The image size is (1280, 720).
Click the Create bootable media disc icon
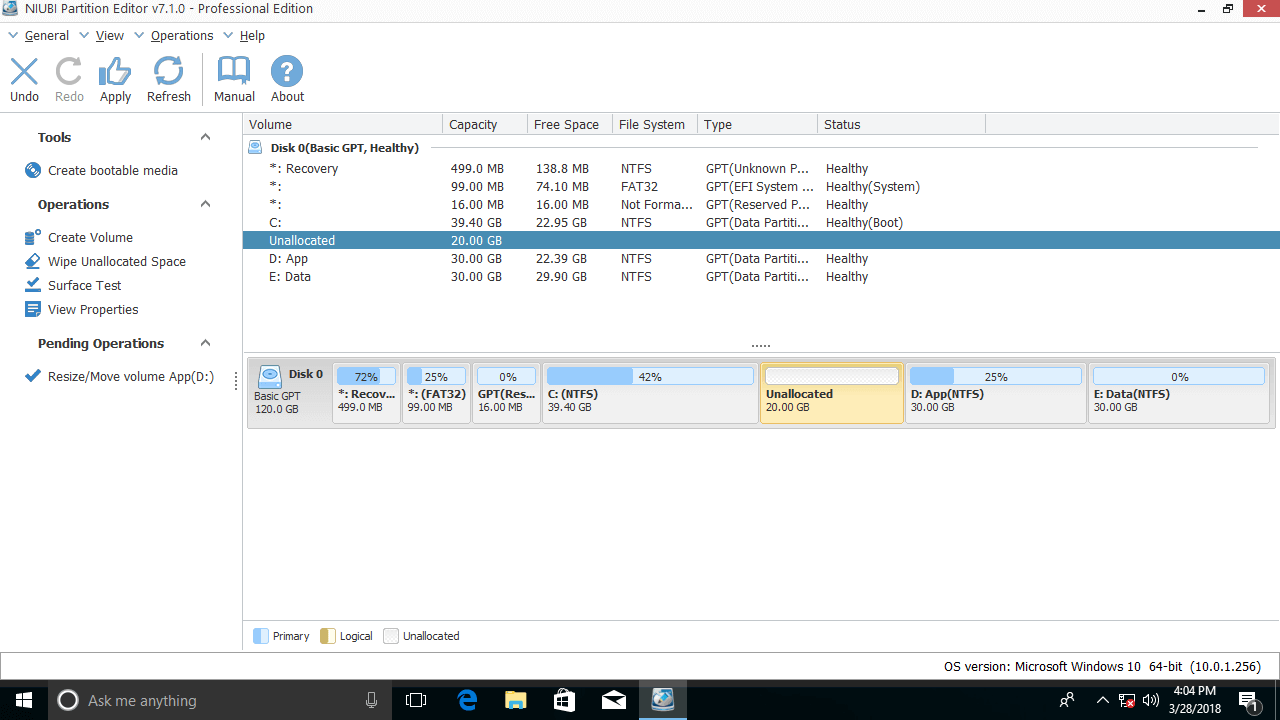coord(33,170)
